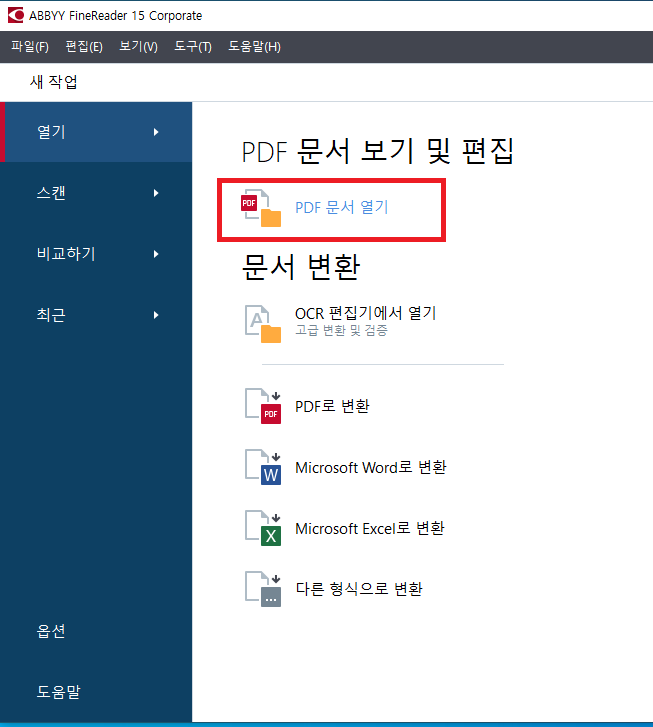Expand the arrow next to 최근
Screen dimensions: 653x727
(x=156, y=315)
